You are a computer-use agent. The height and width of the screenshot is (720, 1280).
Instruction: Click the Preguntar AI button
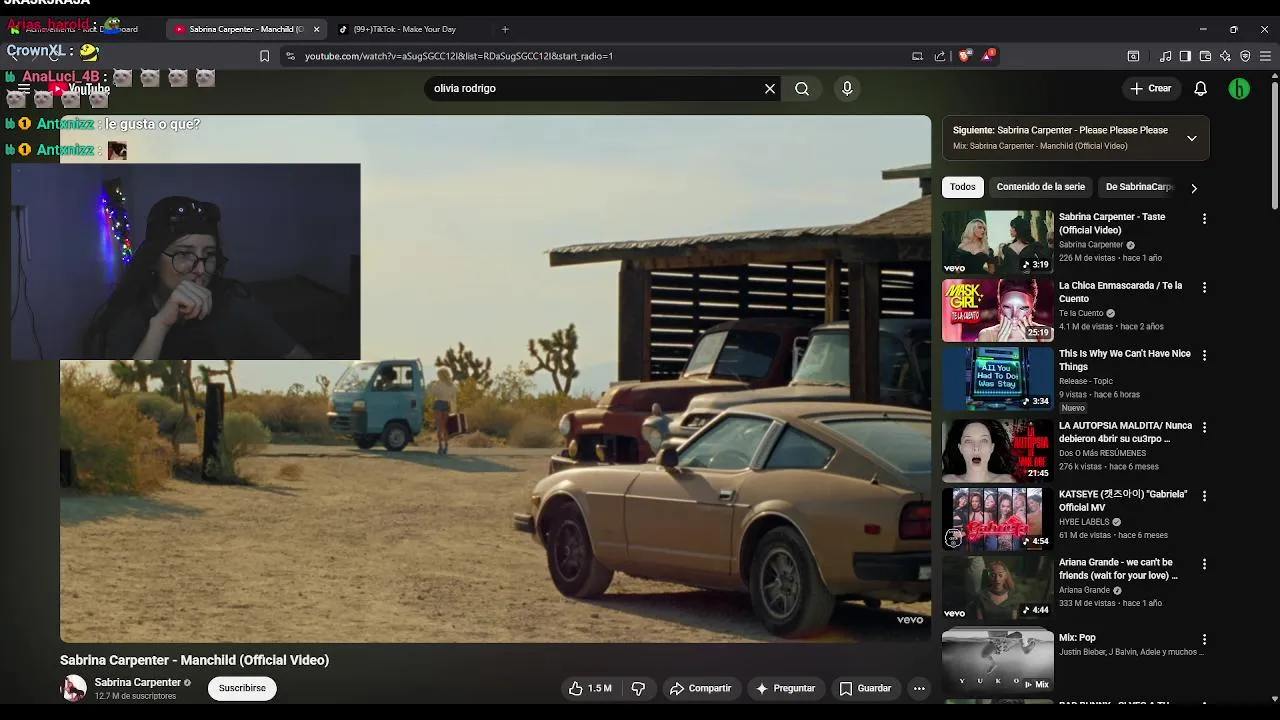point(785,688)
